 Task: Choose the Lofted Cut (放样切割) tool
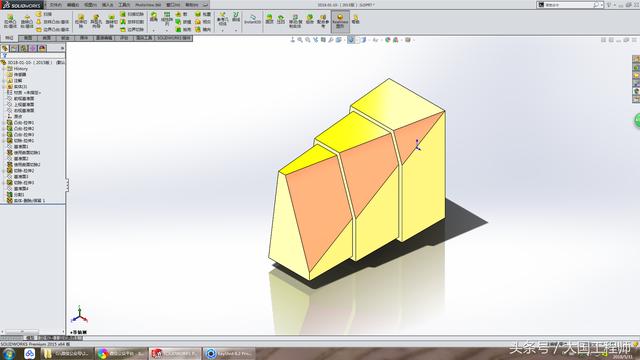pos(132,22)
